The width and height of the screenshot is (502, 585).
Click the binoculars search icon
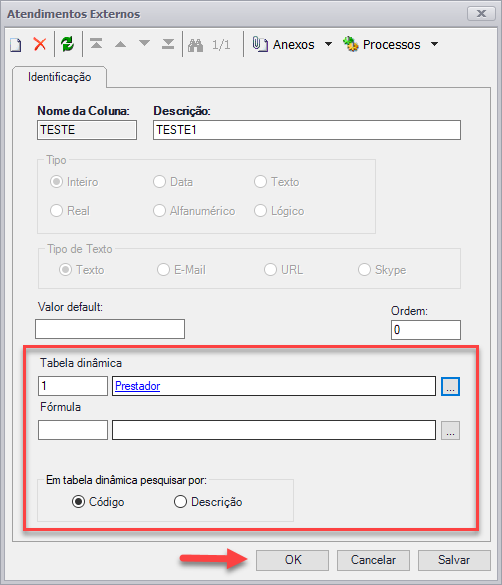(x=195, y=45)
